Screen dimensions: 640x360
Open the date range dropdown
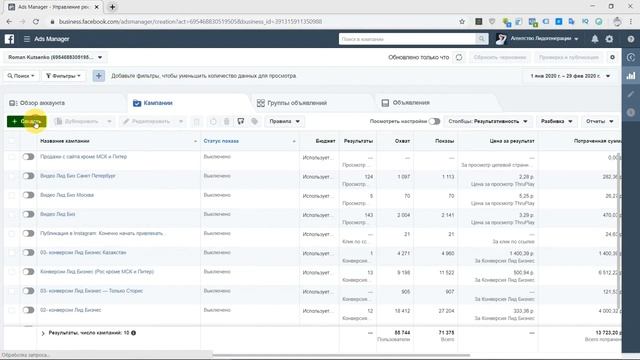pyautogui.click(x=570, y=76)
